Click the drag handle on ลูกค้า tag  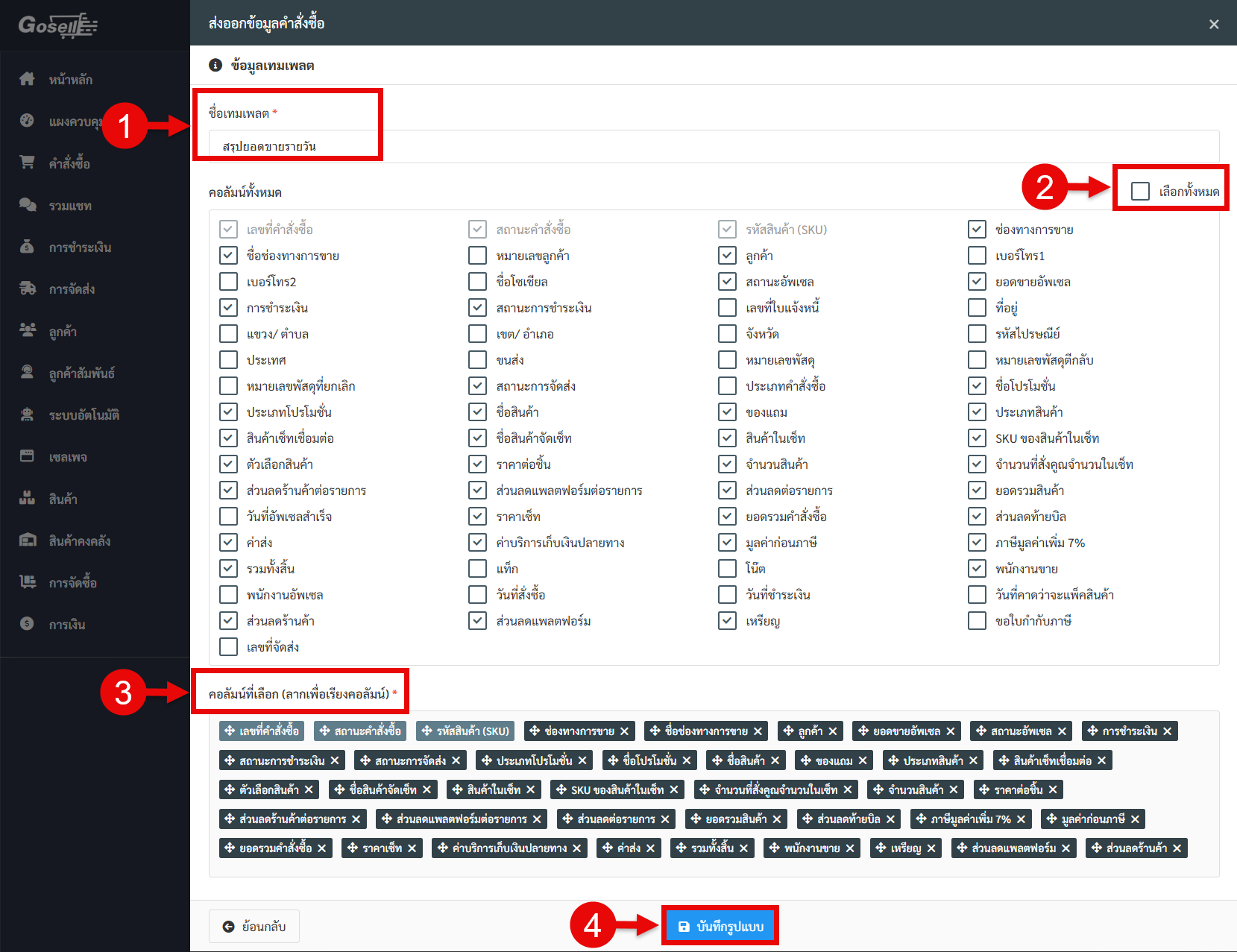coord(788,731)
